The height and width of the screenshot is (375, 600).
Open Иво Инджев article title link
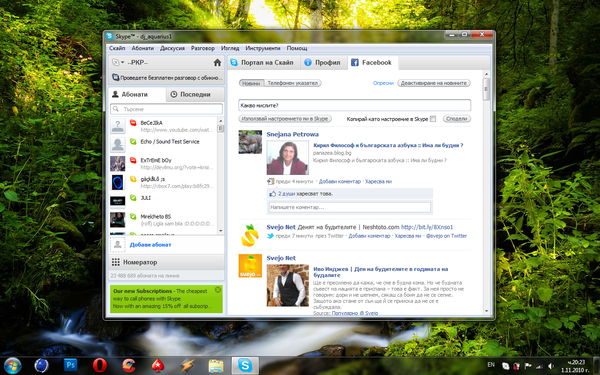(x=380, y=272)
